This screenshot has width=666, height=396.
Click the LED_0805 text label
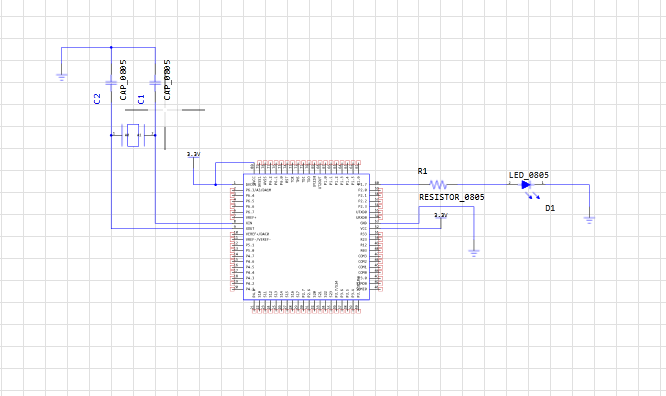(529, 175)
